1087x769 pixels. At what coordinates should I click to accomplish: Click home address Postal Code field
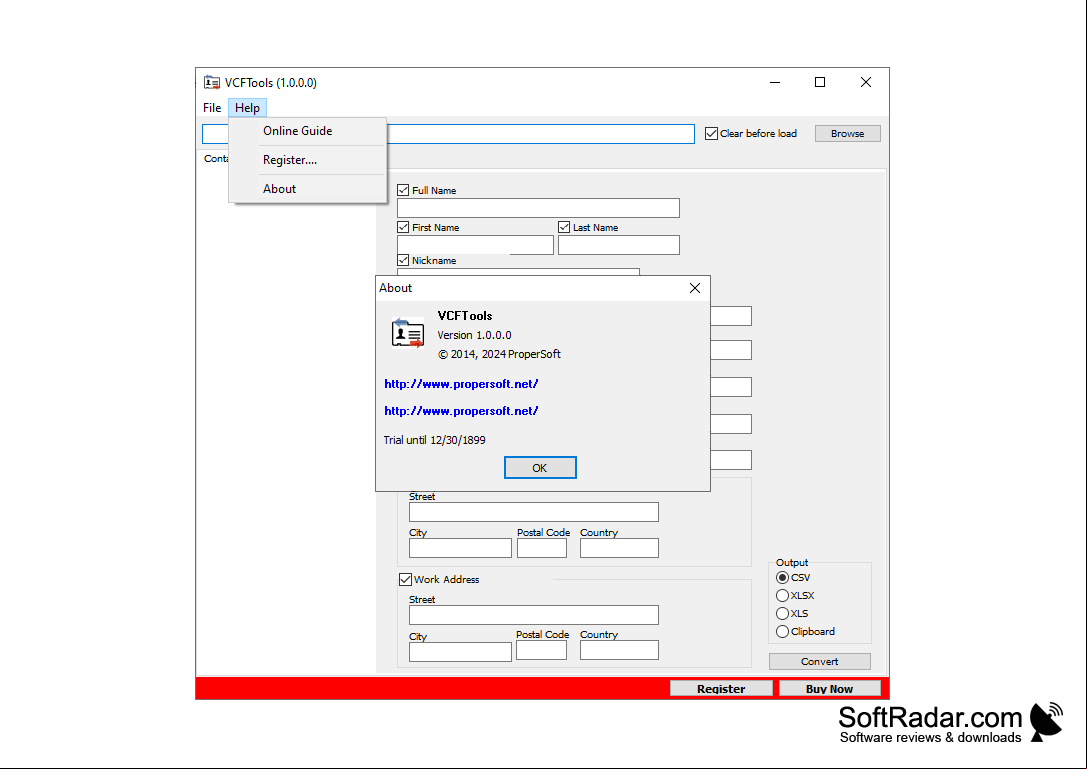click(x=541, y=548)
